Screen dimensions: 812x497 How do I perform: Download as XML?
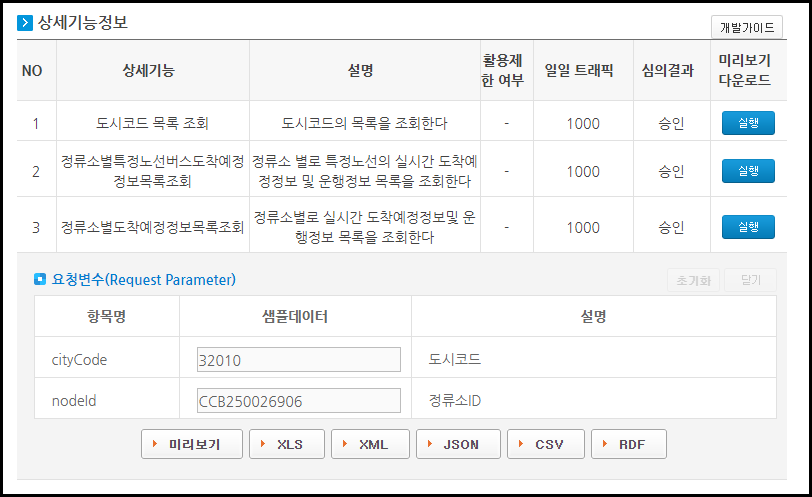(x=370, y=444)
